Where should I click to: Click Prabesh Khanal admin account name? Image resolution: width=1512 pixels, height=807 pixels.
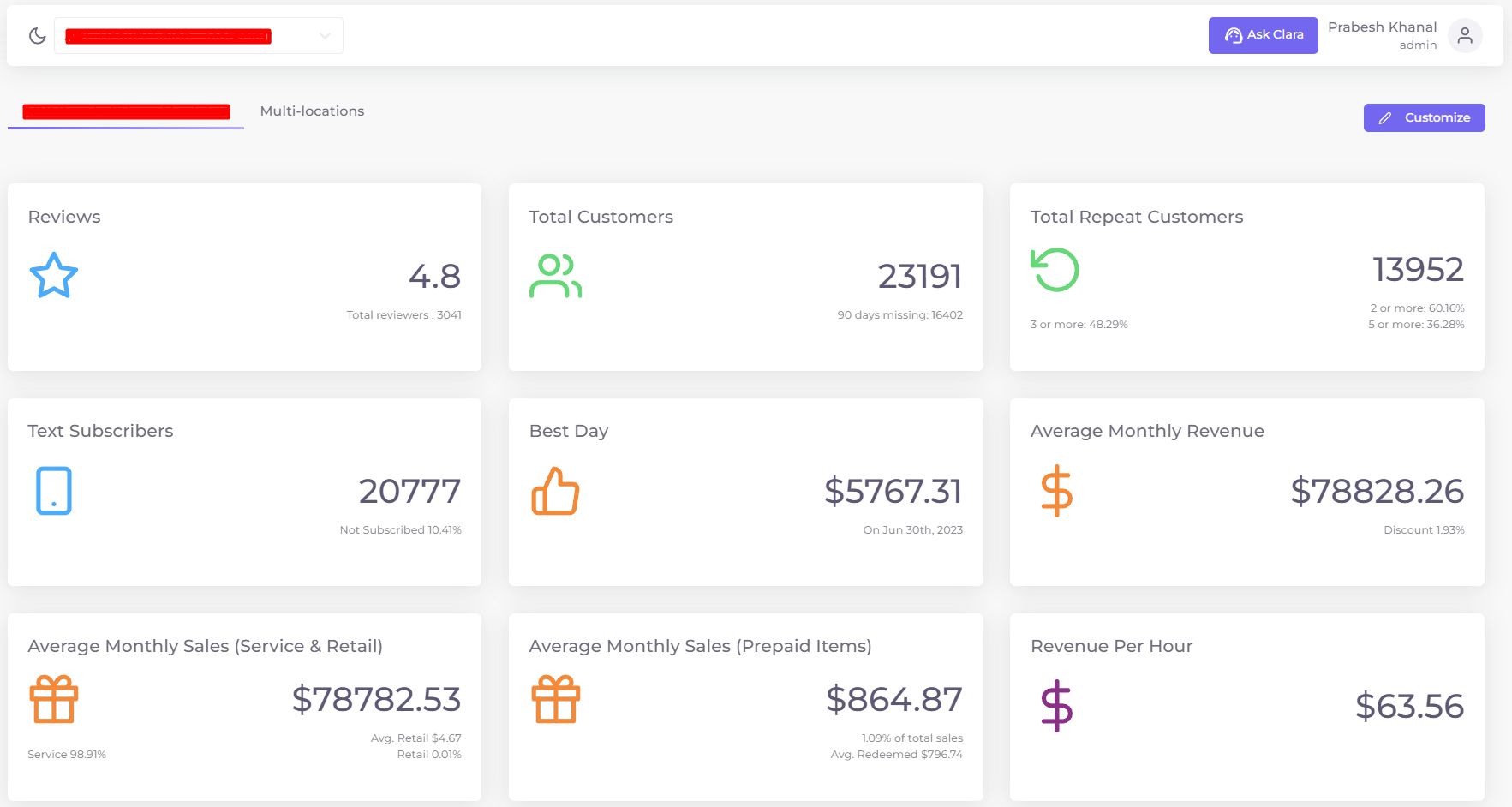pyautogui.click(x=1381, y=34)
